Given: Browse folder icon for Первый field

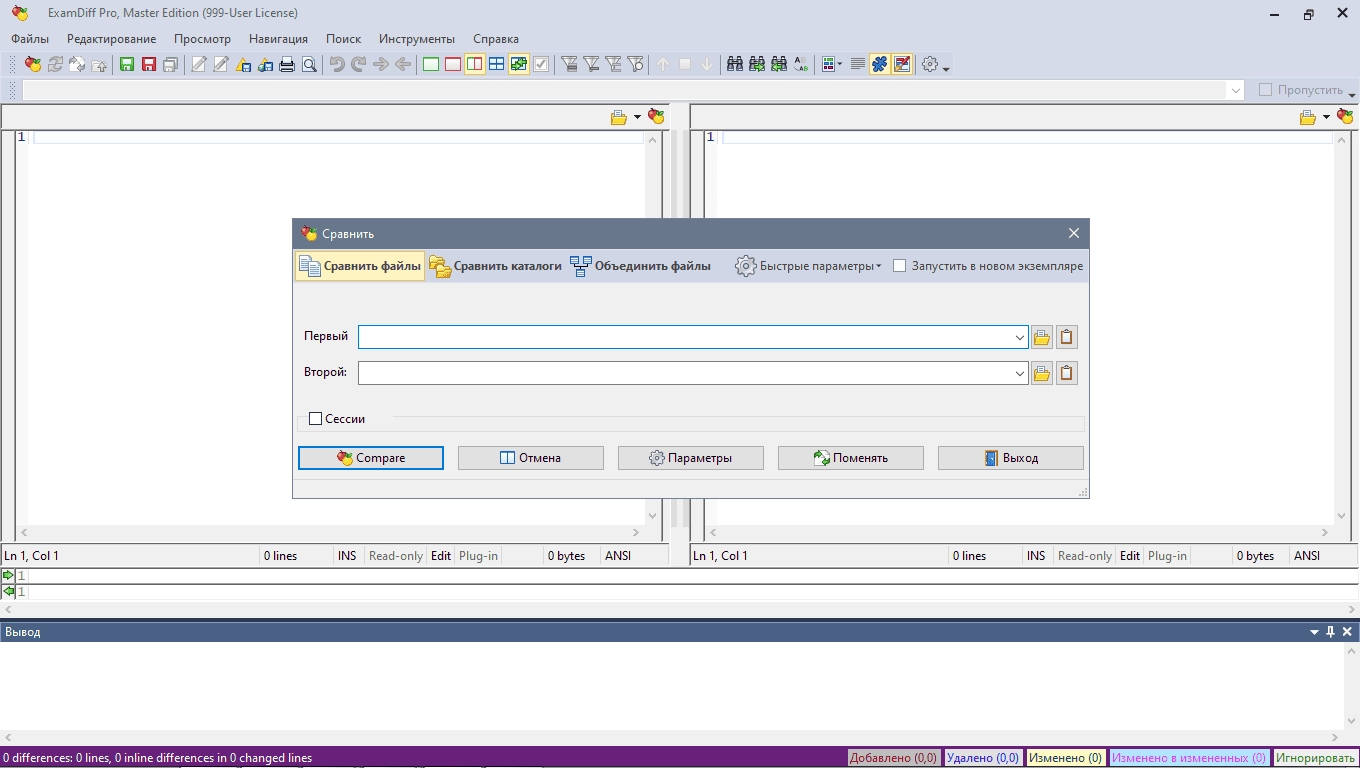Looking at the screenshot, I should click(1042, 337).
